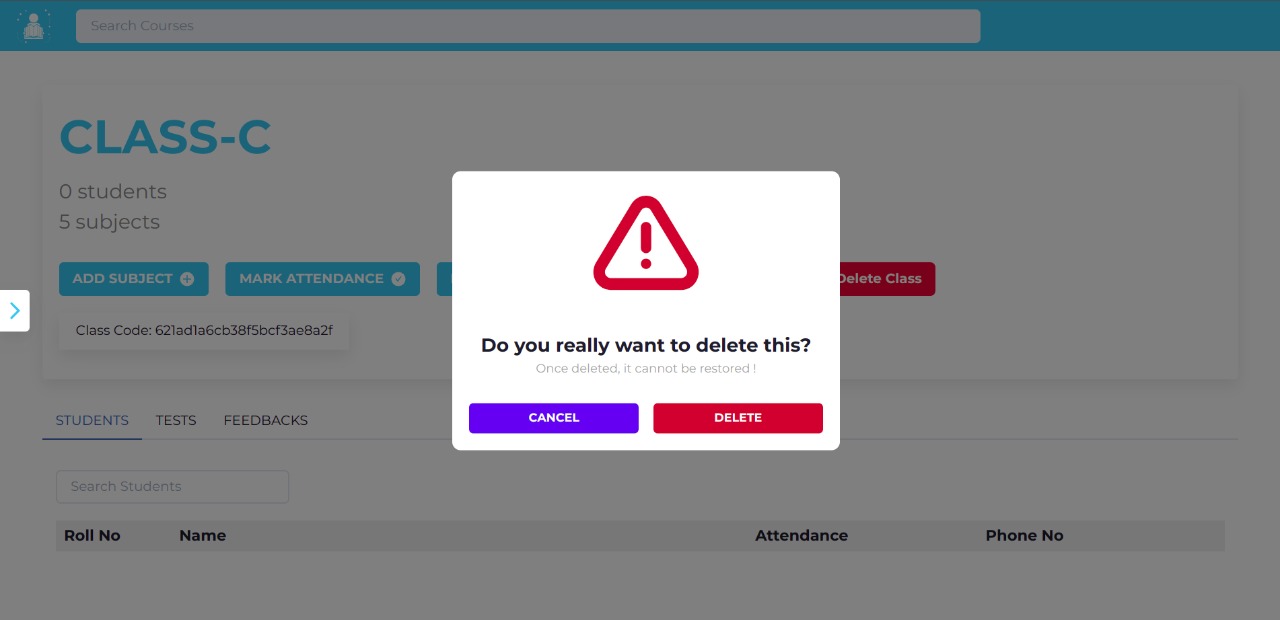Click the Phone No column header

tap(1024, 536)
